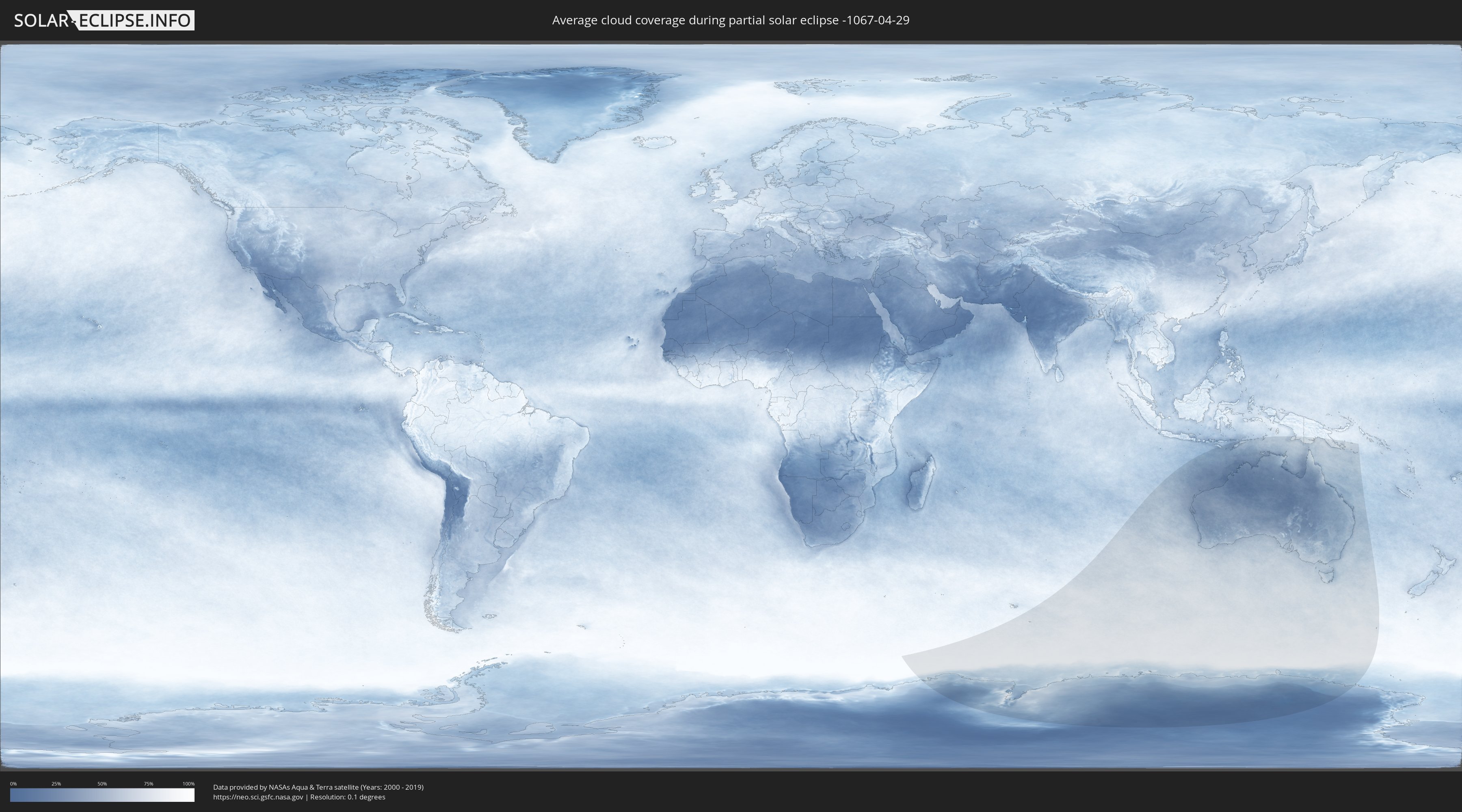The image size is (1462, 812).
Task: Click the 50% legend label
Action: pyautogui.click(x=102, y=784)
